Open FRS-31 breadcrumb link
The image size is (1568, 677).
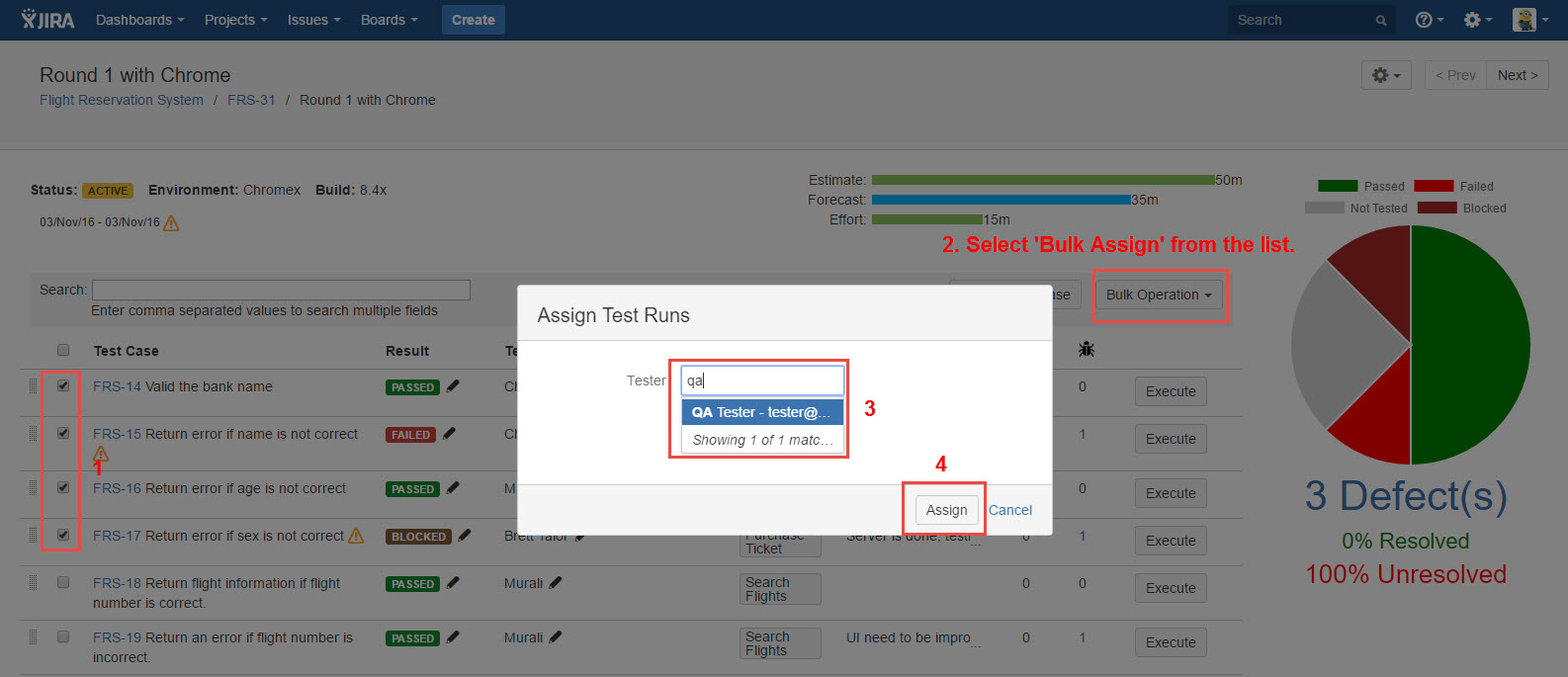pos(251,100)
